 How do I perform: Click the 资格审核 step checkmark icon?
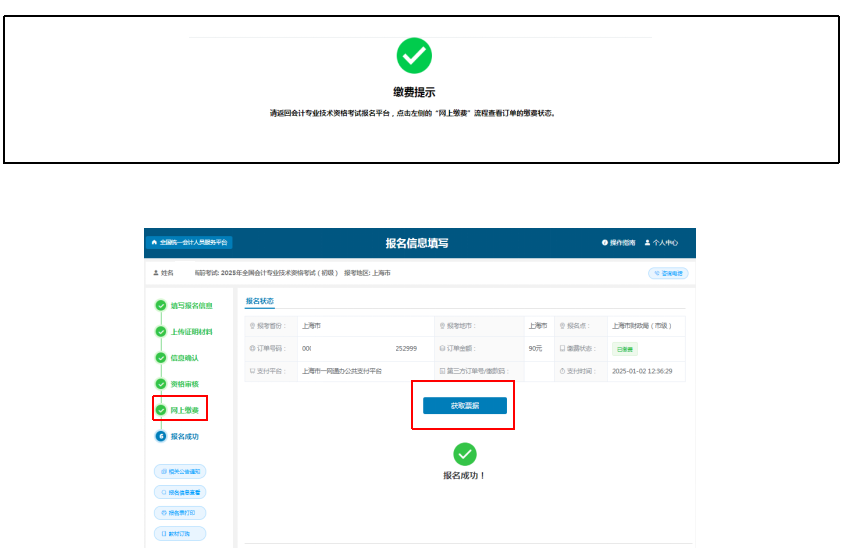tap(160, 384)
